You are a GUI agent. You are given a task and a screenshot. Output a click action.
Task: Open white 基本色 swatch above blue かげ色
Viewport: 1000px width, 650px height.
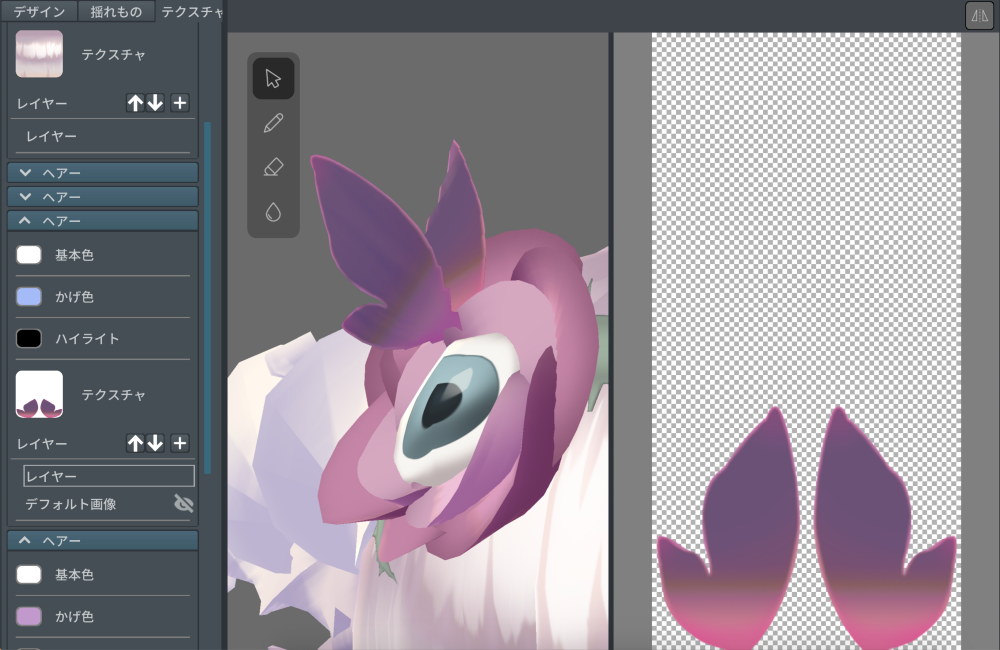[29, 255]
